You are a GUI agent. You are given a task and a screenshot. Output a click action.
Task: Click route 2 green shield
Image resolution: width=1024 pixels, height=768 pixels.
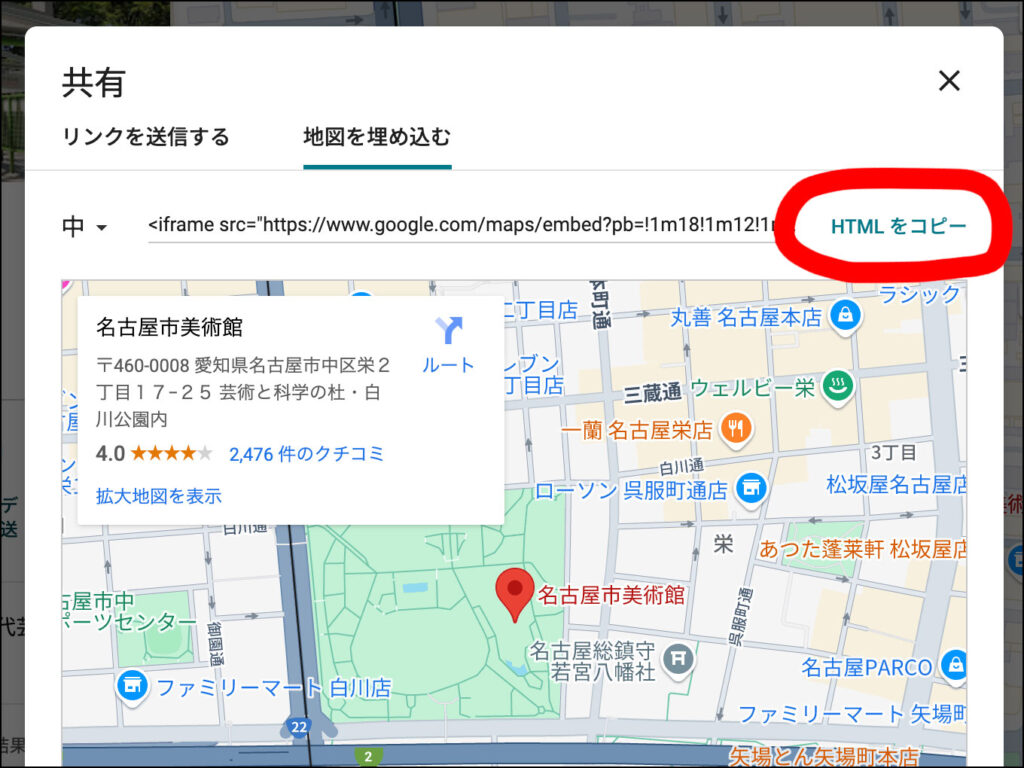pos(368,756)
